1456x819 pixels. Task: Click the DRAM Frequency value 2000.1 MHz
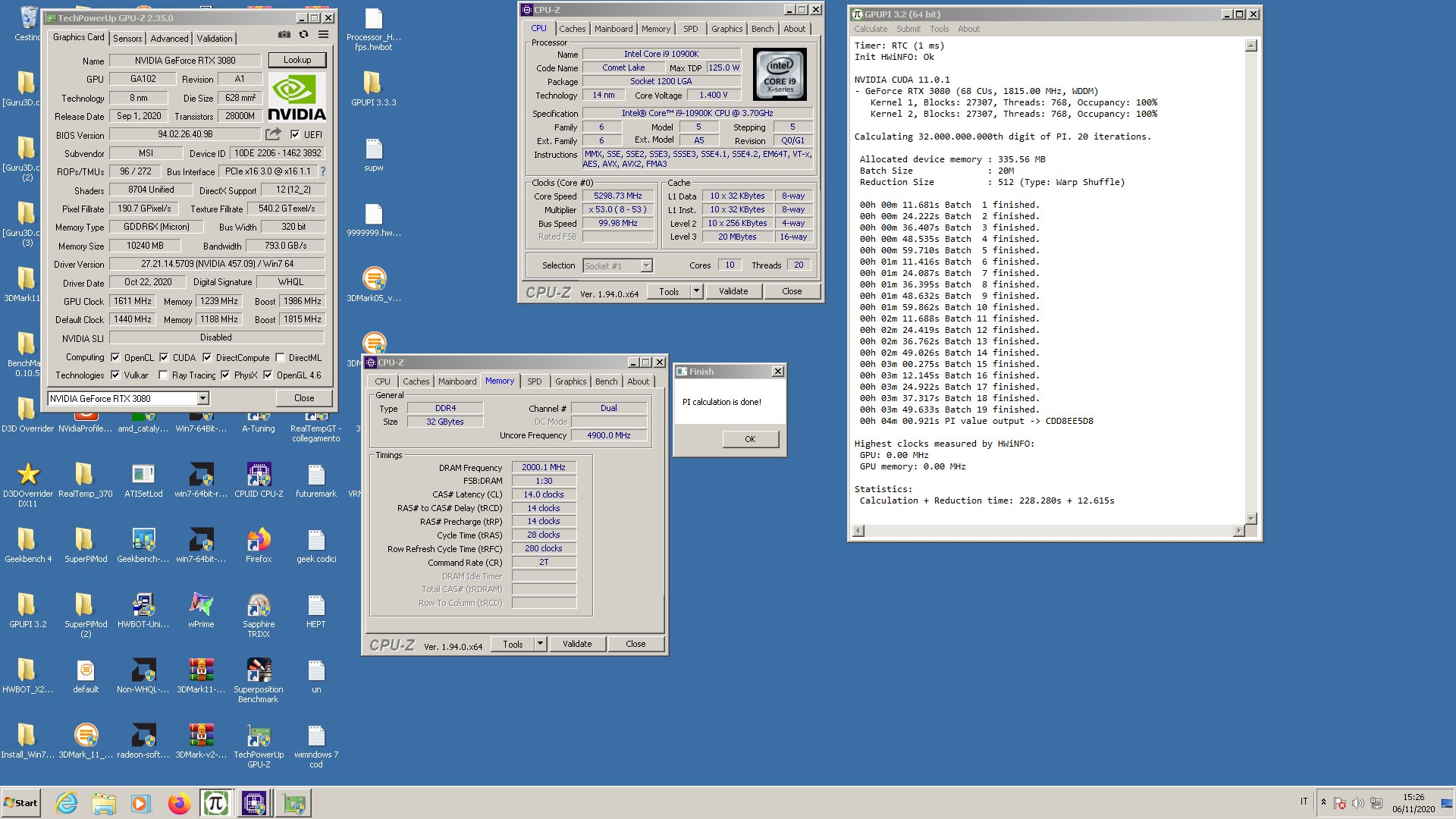pyautogui.click(x=544, y=467)
